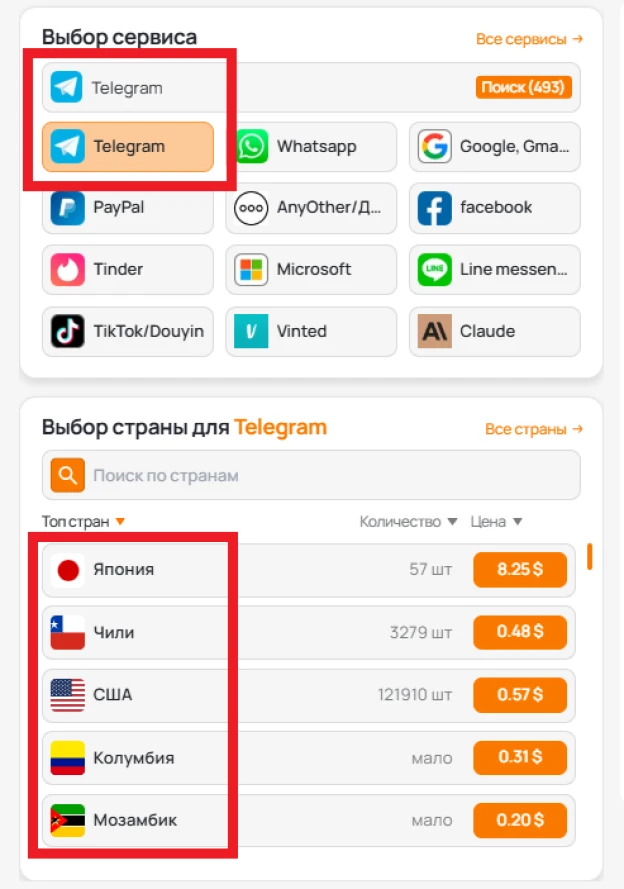The width and height of the screenshot is (624, 889).
Task: Open the Все страны link
Action: click(x=534, y=429)
